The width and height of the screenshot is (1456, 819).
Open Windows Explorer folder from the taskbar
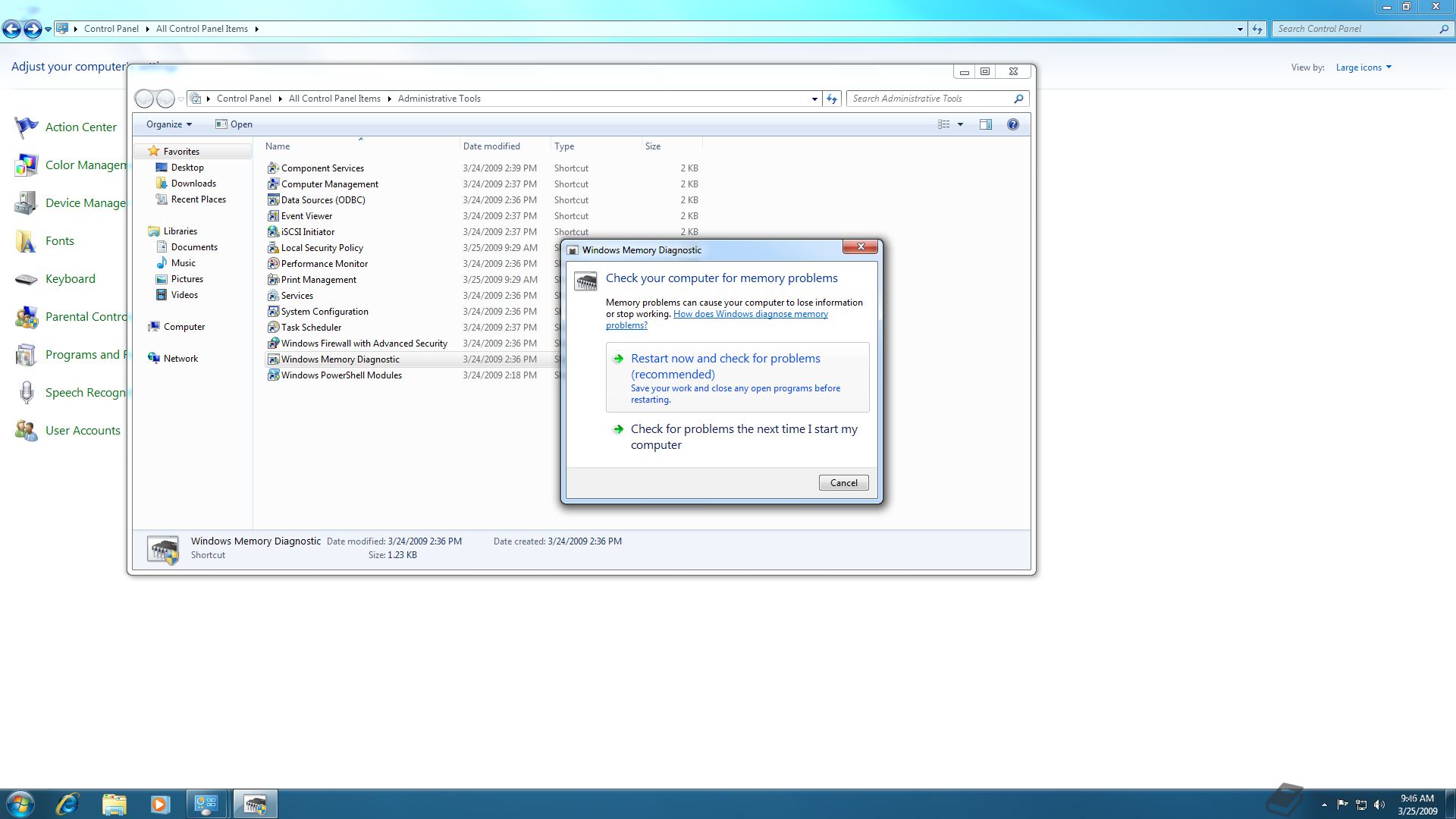coord(114,804)
